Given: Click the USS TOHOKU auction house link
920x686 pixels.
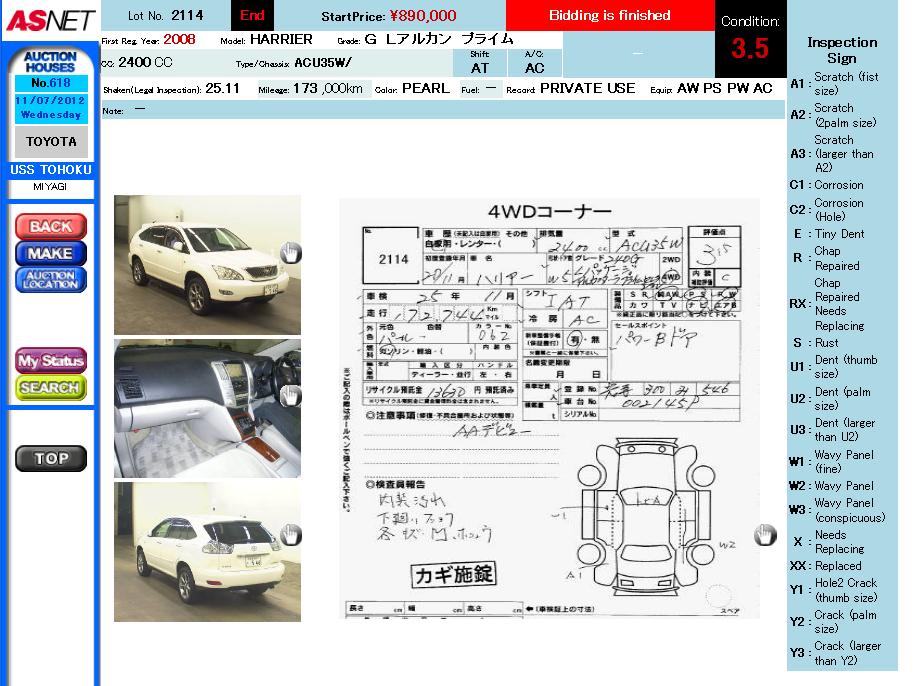Looking at the screenshot, I should [50, 170].
